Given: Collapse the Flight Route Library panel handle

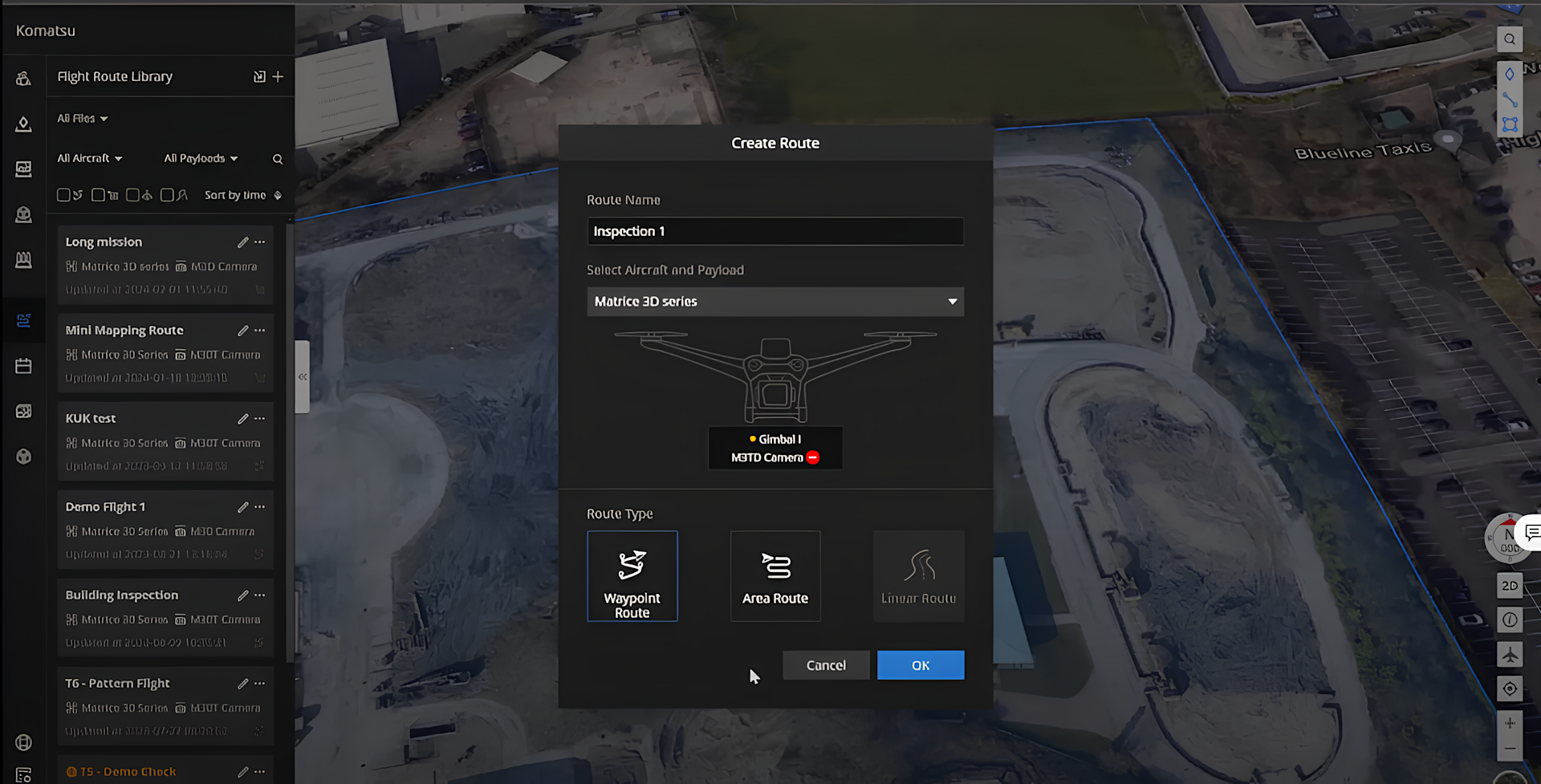Looking at the screenshot, I should tap(303, 376).
